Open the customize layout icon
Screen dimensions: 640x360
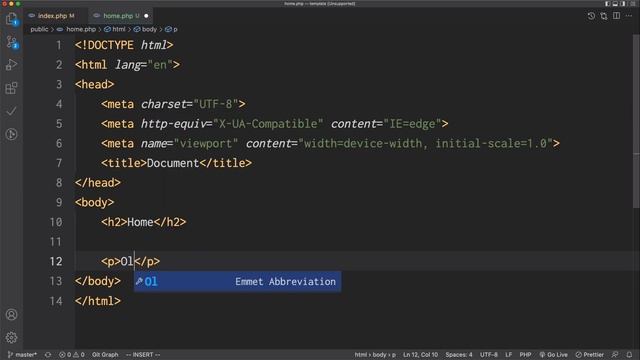(632, 4)
